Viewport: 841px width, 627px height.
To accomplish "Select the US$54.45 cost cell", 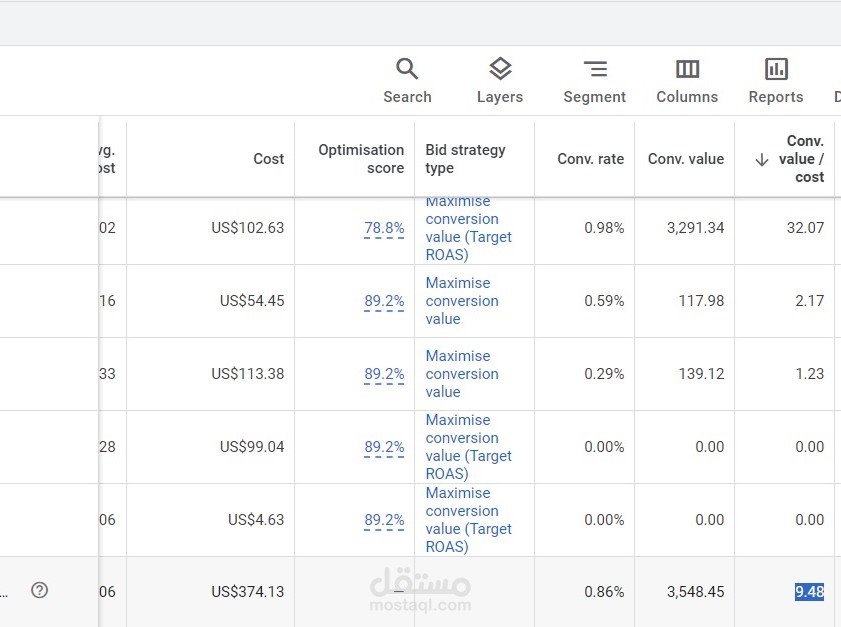I will (252, 301).
